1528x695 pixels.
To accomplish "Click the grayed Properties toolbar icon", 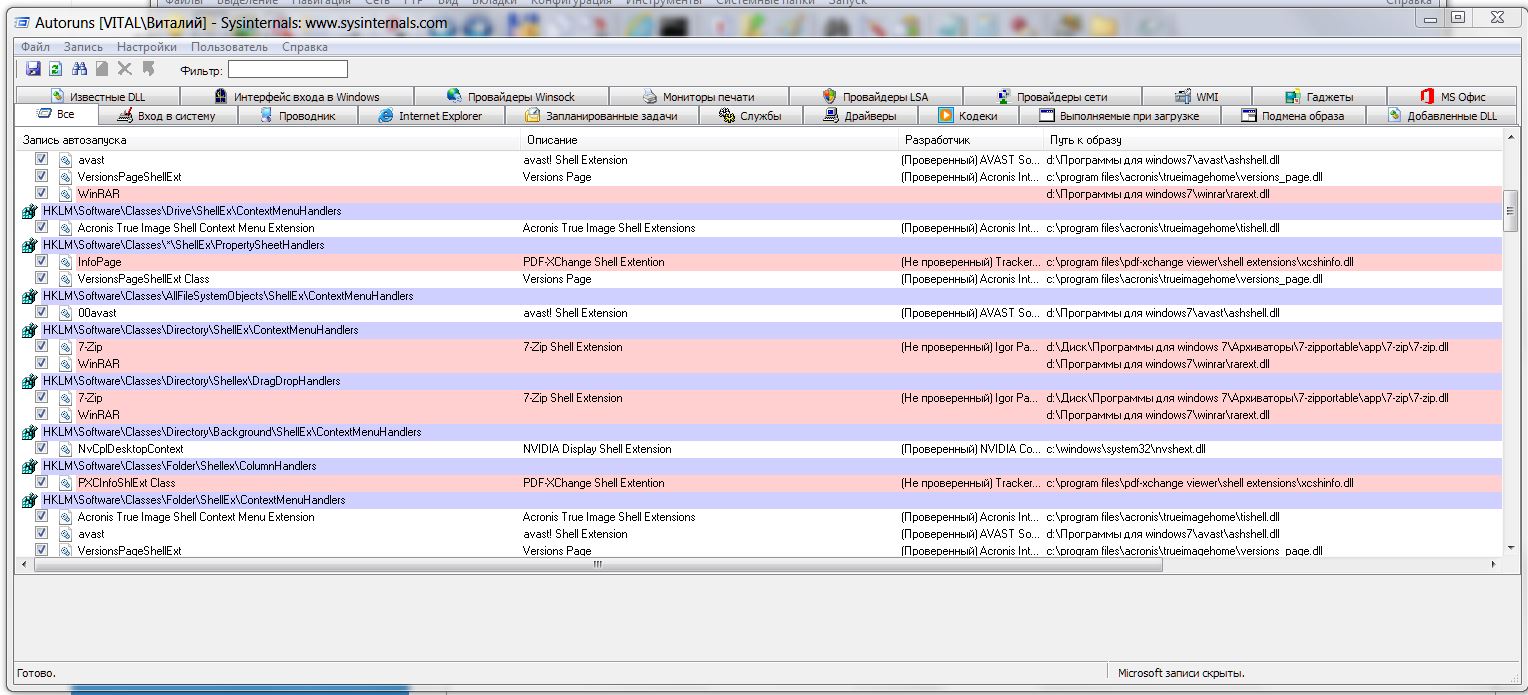I will pyautogui.click(x=102, y=69).
